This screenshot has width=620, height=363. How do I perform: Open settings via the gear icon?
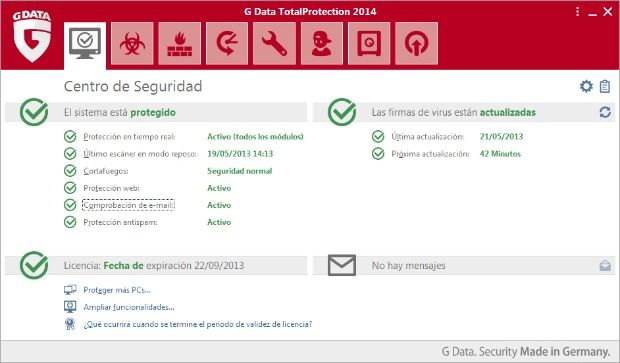(586, 86)
